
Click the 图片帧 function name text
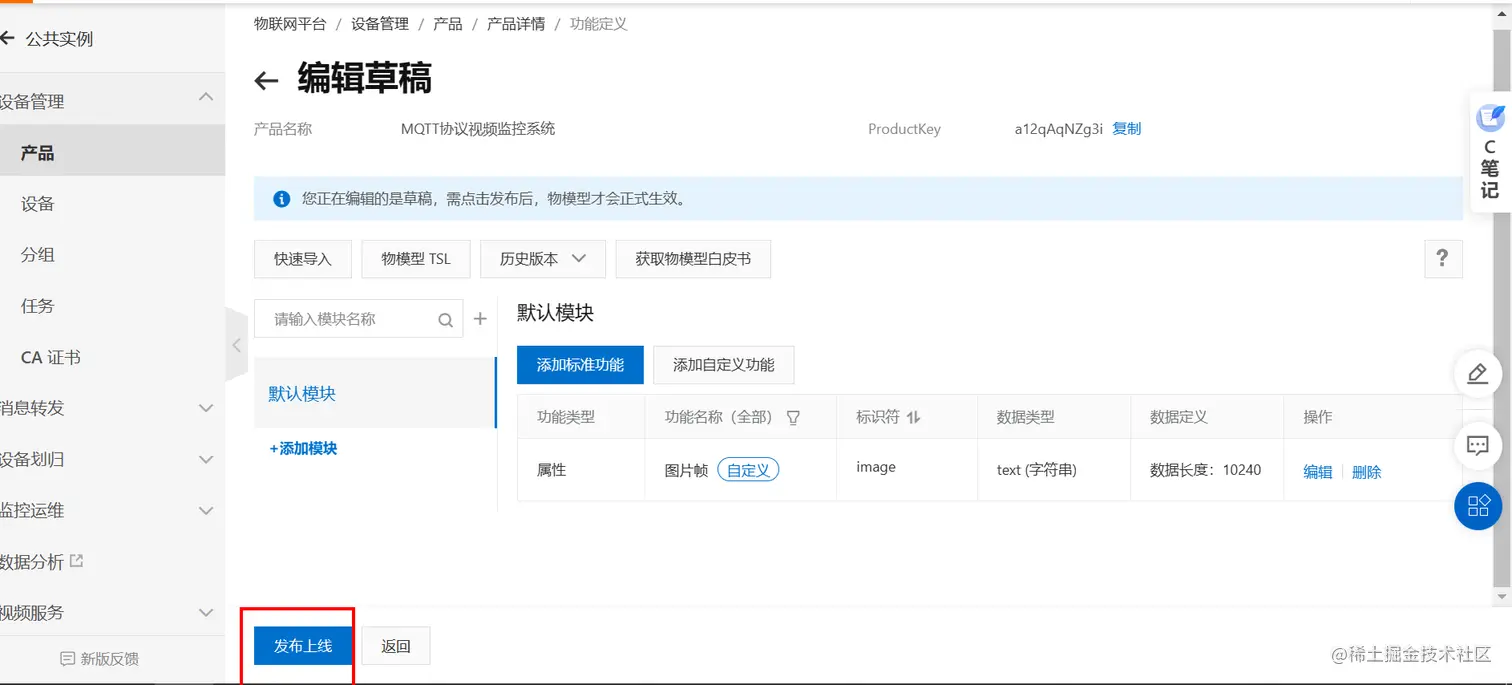pyautogui.click(x=686, y=470)
